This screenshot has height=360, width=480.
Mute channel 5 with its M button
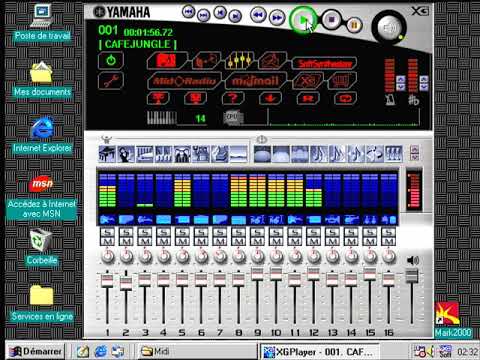[x=182, y=241]
